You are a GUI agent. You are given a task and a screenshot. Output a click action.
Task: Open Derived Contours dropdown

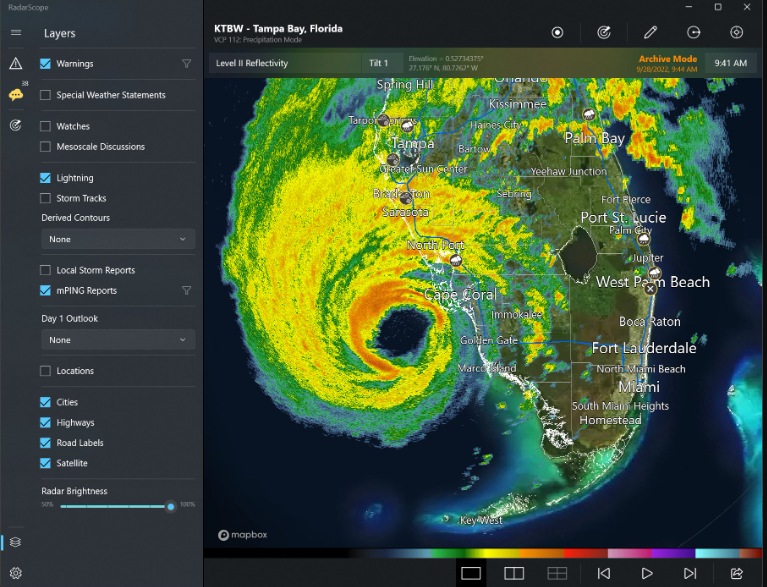coord(118,239)
